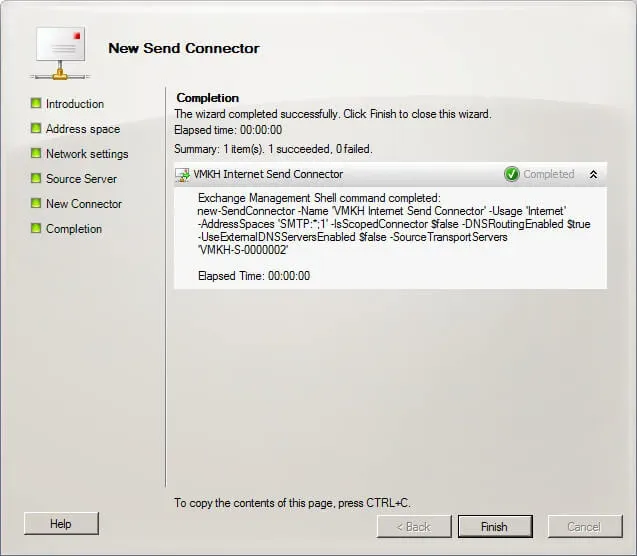Click the green Completed checkmark icon

pyautogui.click(x=511, y=174)
